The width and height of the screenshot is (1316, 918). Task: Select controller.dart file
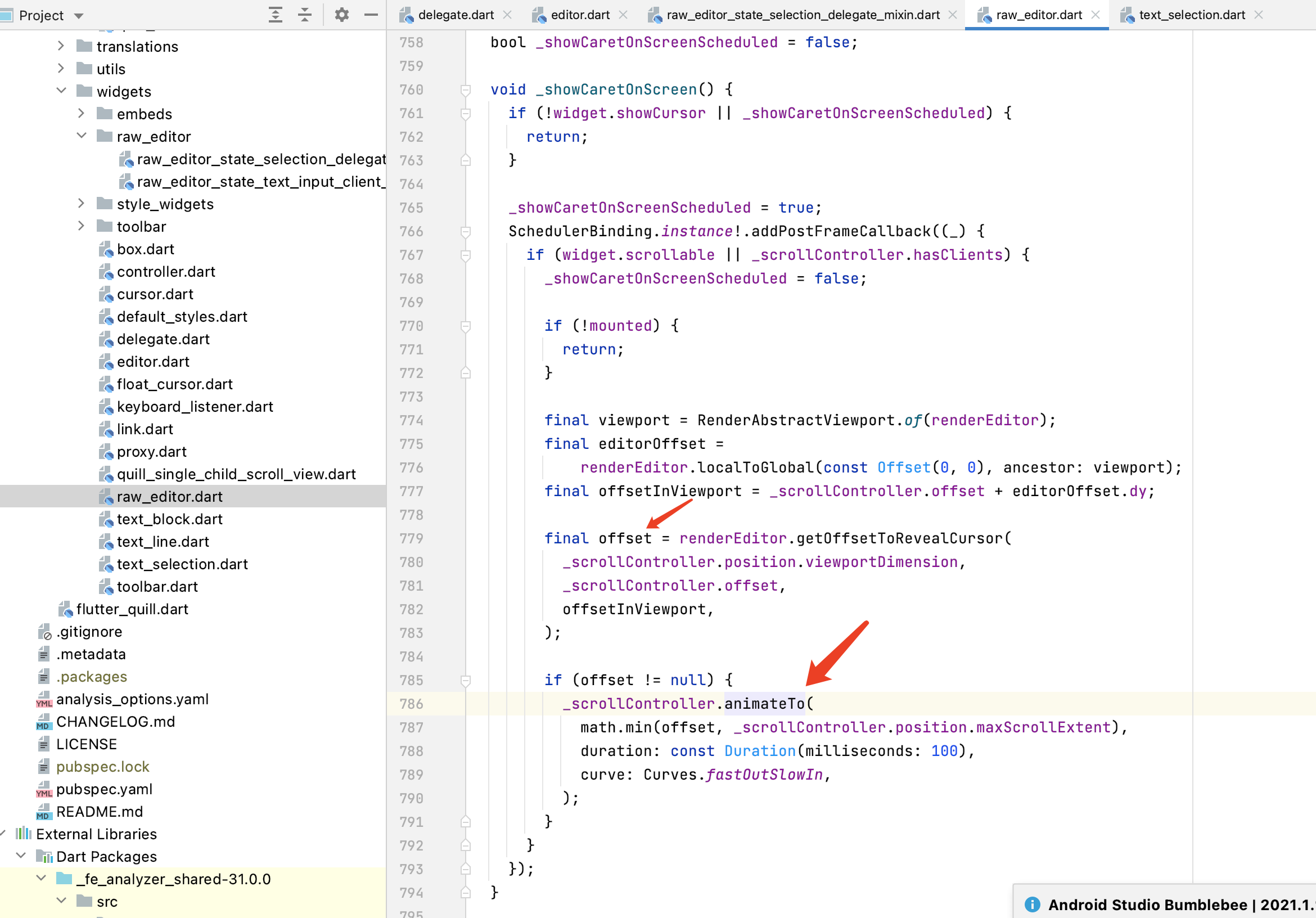pos(166,271)
